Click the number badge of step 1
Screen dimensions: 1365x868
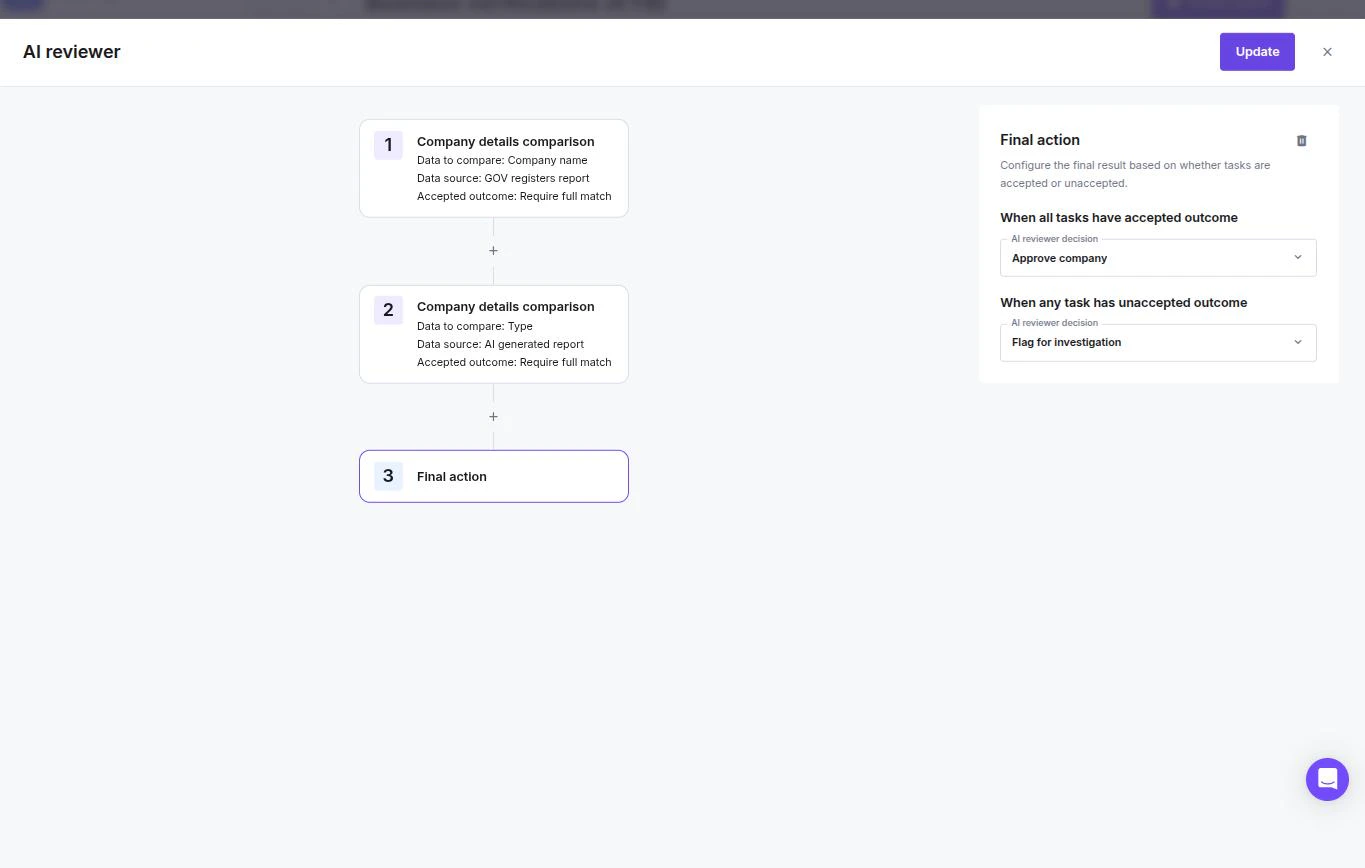(x=388, y=145)
